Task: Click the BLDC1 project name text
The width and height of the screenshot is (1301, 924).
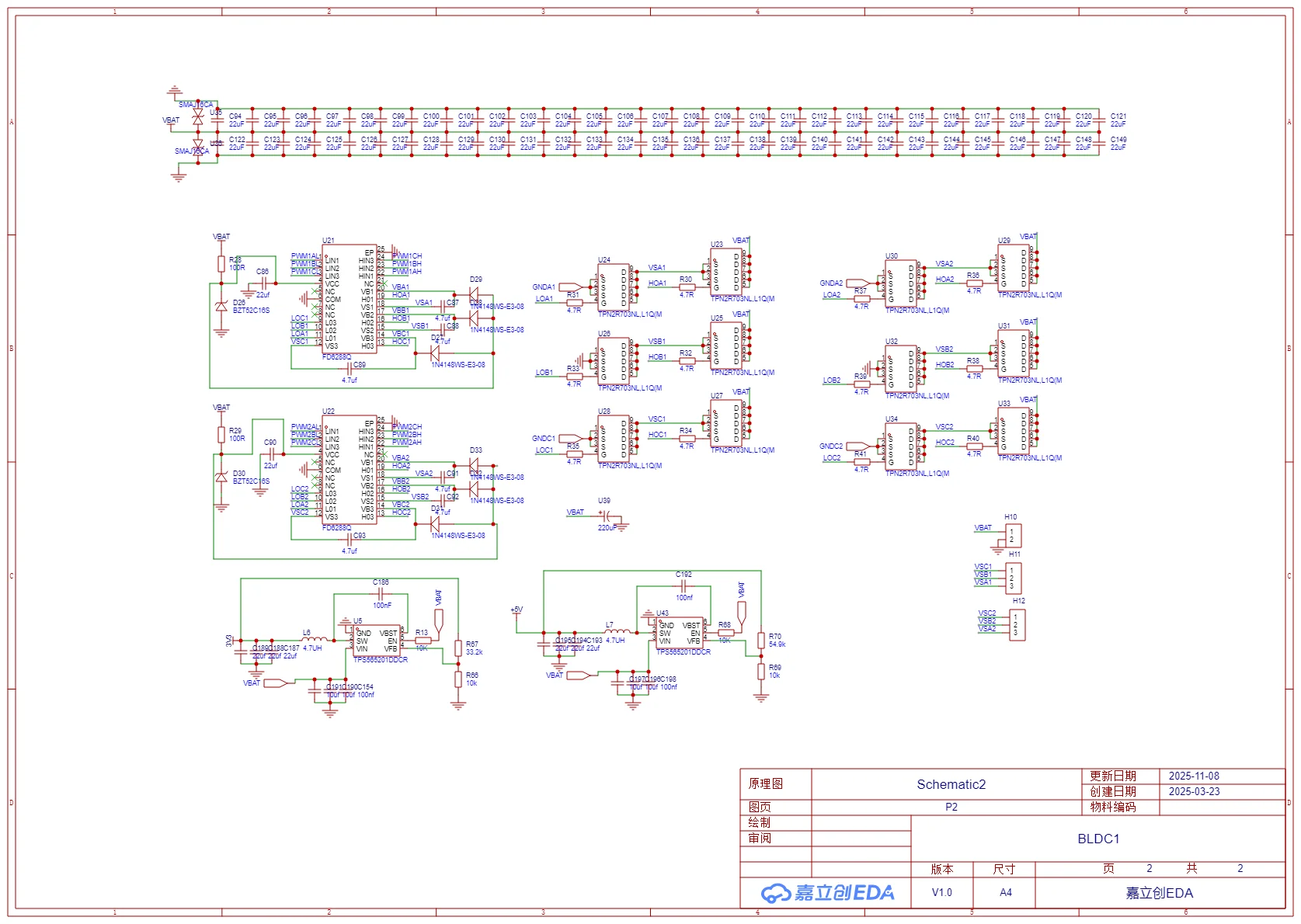Action: pyautogui.click(x=1098, y=839)
